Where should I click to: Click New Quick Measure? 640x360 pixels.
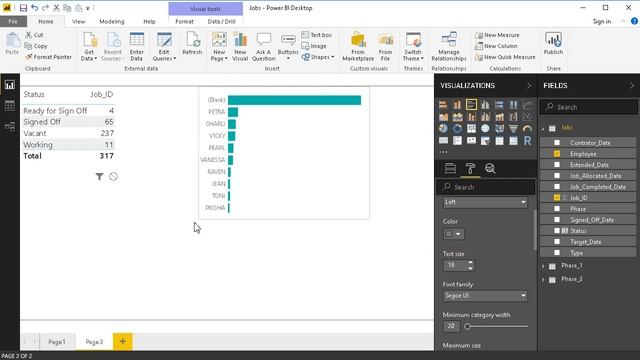(x=505, y=57)
